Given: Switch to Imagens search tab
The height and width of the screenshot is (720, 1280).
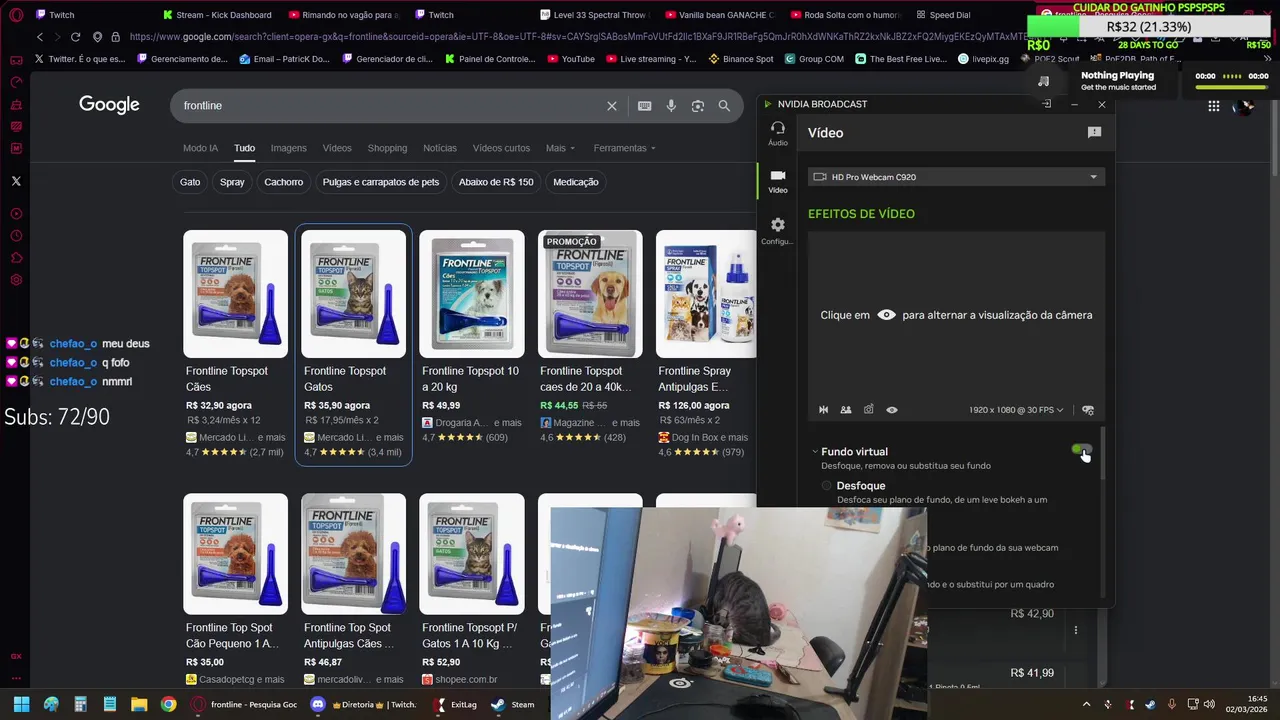Looking at the screenshot, I should [x=288, y=148].
